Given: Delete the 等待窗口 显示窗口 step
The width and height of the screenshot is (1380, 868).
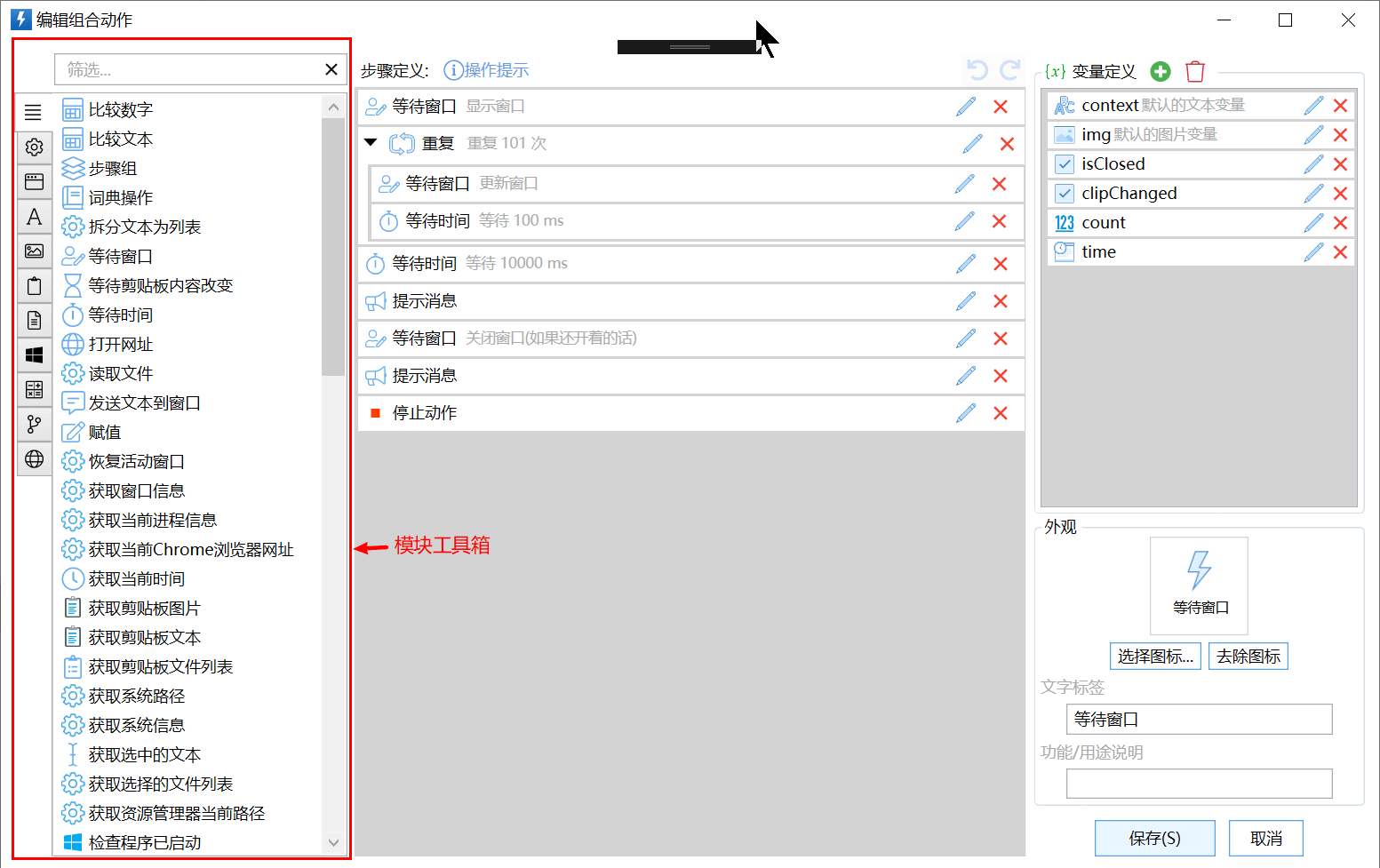Looking at the screenshot, I should point(1001,107).
